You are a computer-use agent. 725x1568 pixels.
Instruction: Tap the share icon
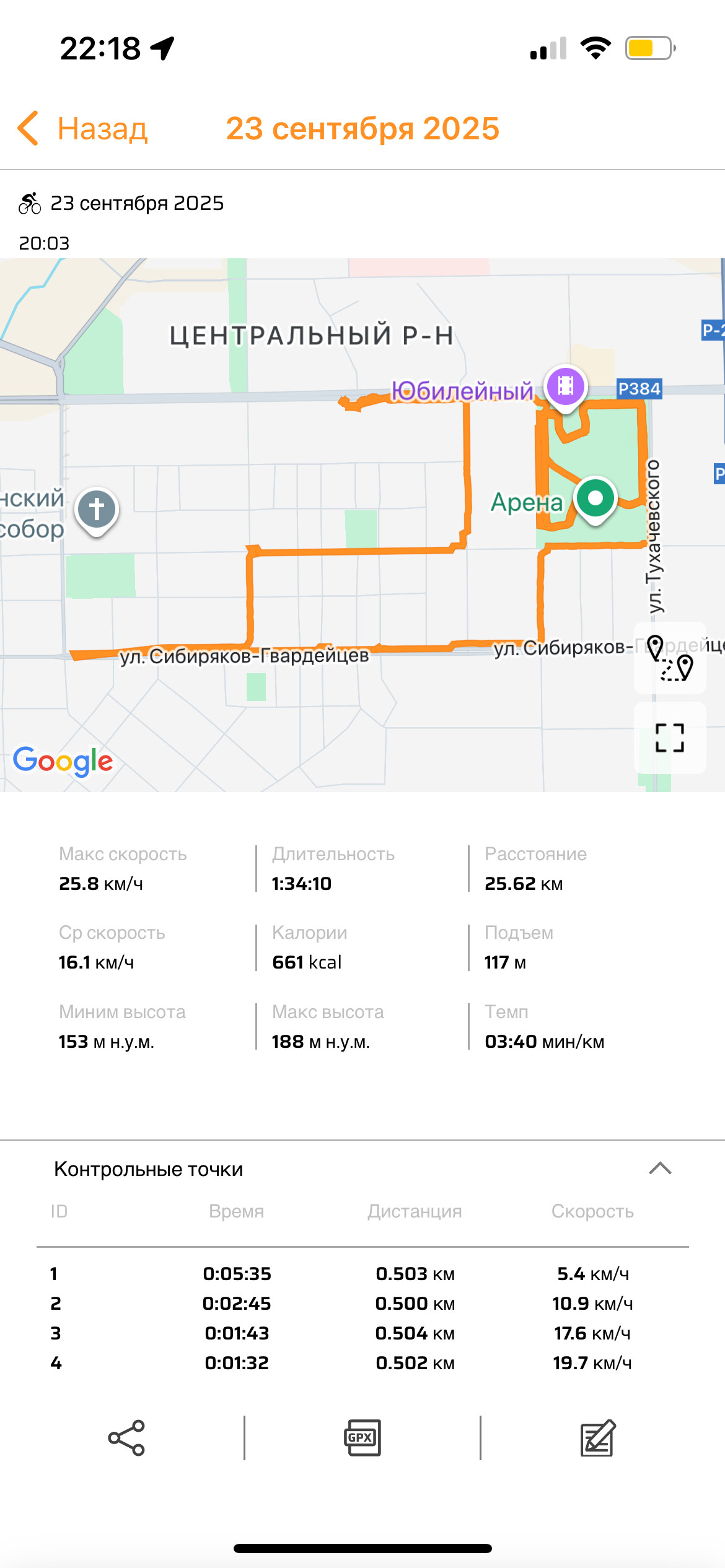click(x=126, y=1437)
